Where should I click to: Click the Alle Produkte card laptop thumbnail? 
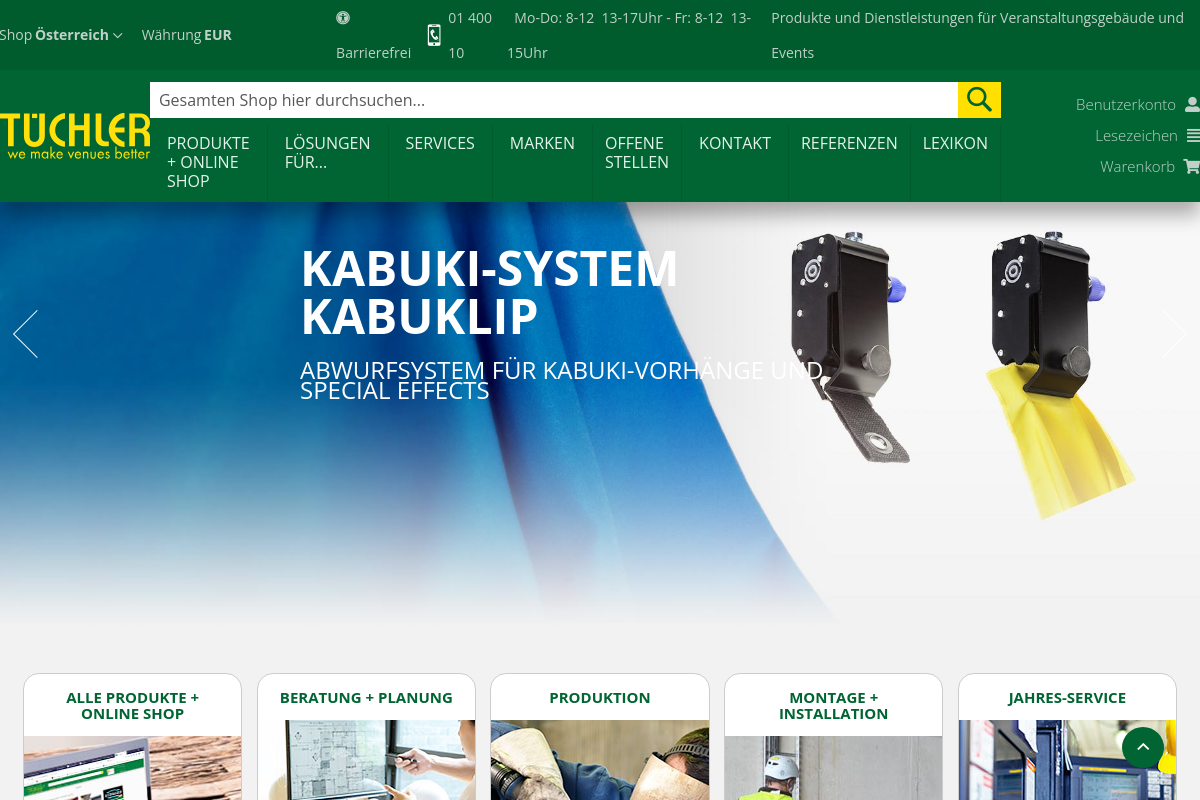click(133, 768)
